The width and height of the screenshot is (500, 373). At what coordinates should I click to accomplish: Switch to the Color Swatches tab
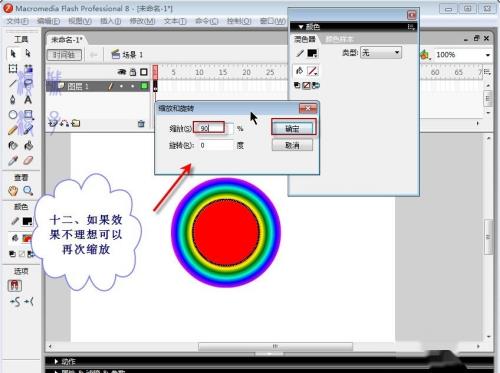click(339, 39)
